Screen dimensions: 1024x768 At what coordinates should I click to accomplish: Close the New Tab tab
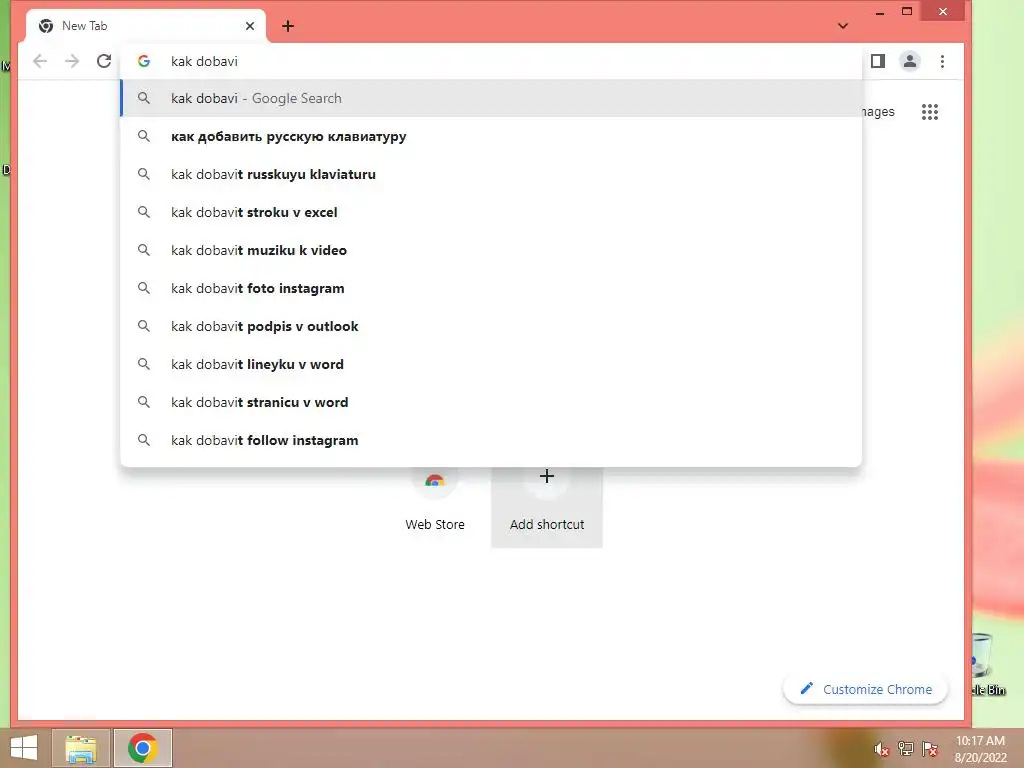249,26
